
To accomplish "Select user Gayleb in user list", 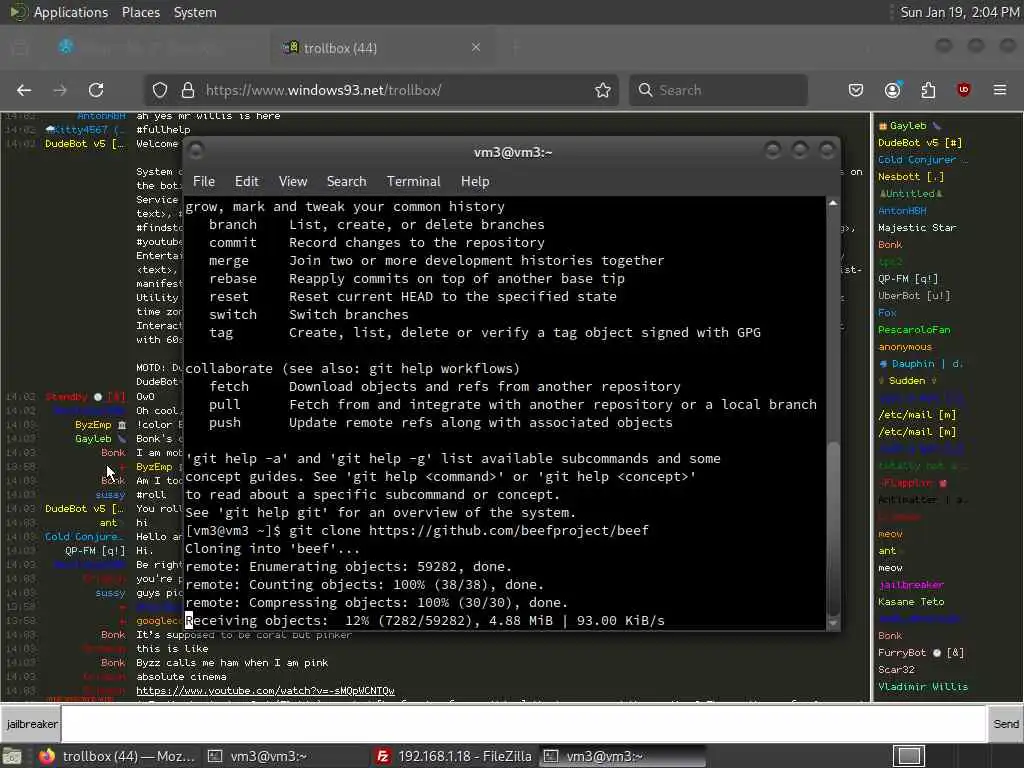I will tap(908, 125).
